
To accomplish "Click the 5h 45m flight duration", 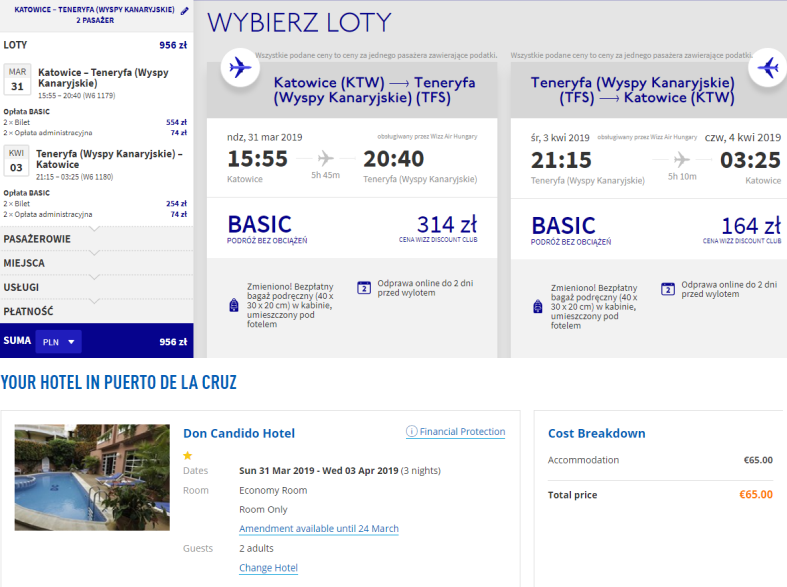I will (x=325, y=175).
